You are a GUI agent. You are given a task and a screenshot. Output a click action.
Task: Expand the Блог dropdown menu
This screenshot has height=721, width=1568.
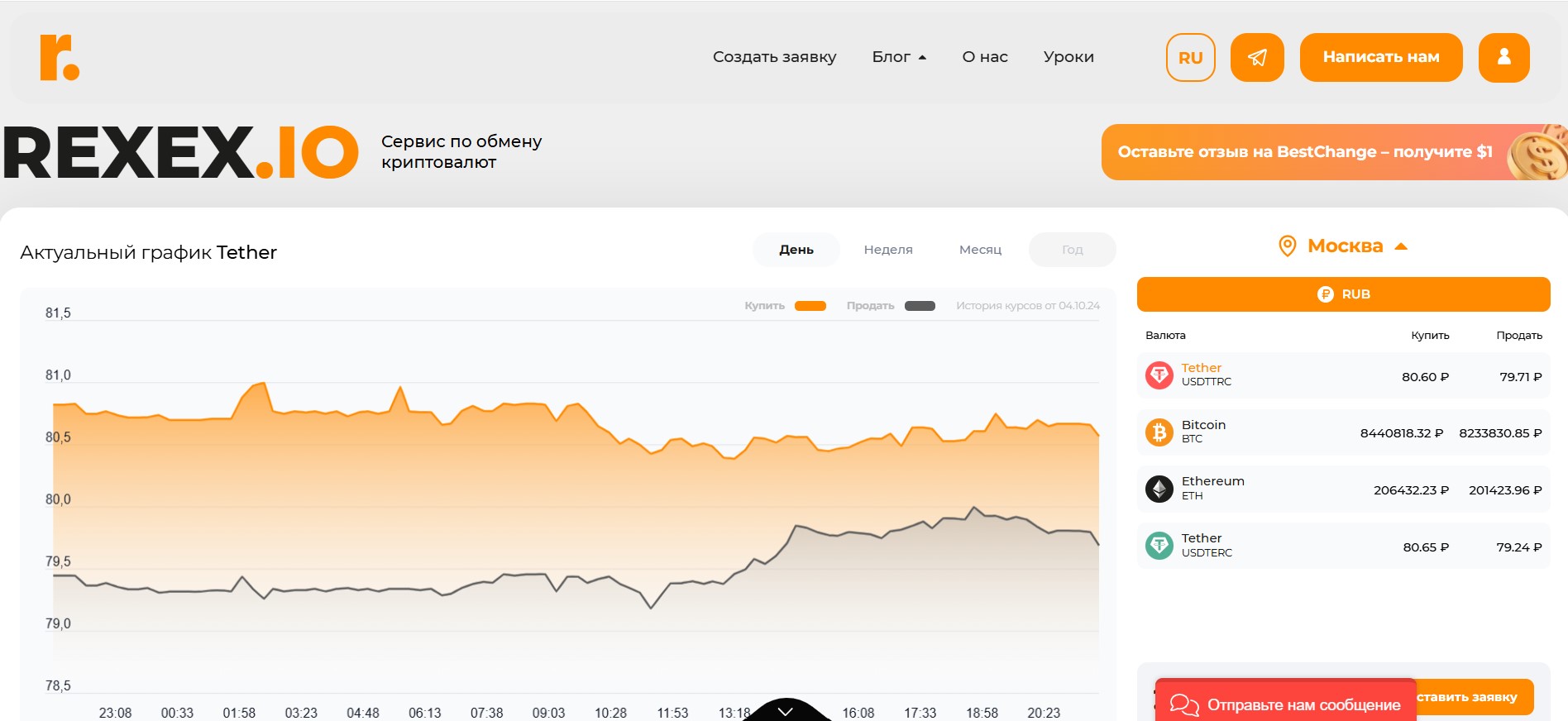[x=899, y=57]
